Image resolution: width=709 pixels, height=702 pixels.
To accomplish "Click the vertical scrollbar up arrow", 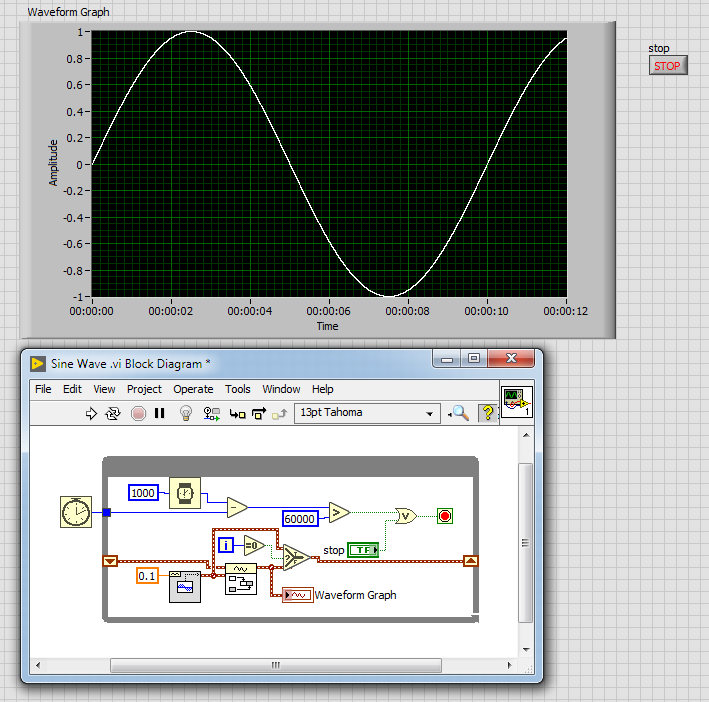I will pos(526,435).
